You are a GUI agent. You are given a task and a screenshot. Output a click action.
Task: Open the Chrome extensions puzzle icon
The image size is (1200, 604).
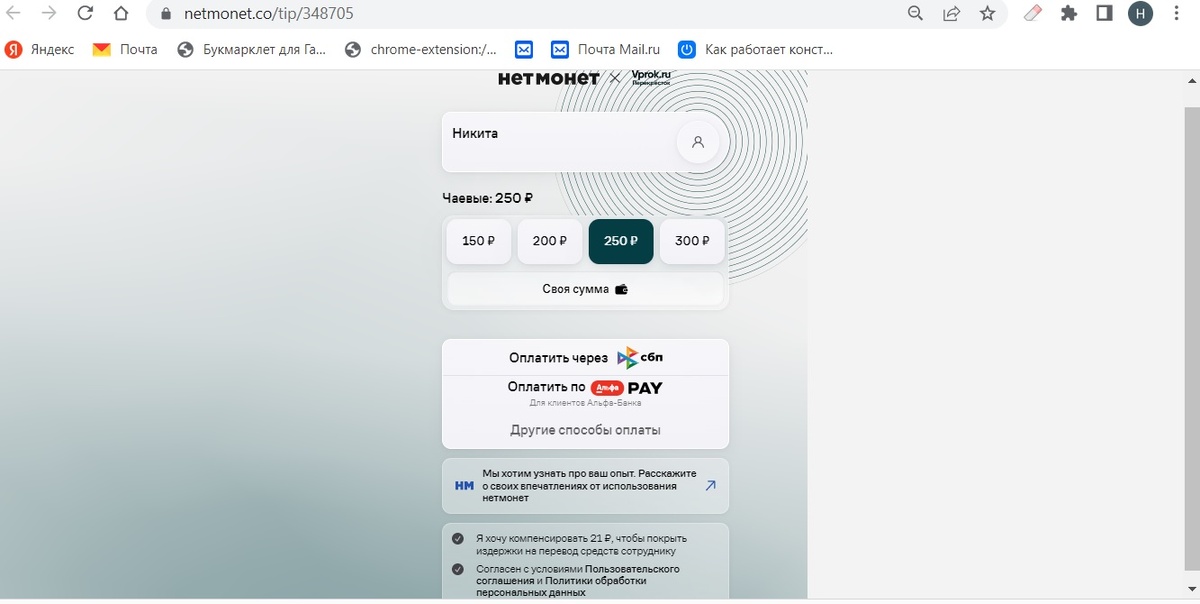click(1069, 14)
